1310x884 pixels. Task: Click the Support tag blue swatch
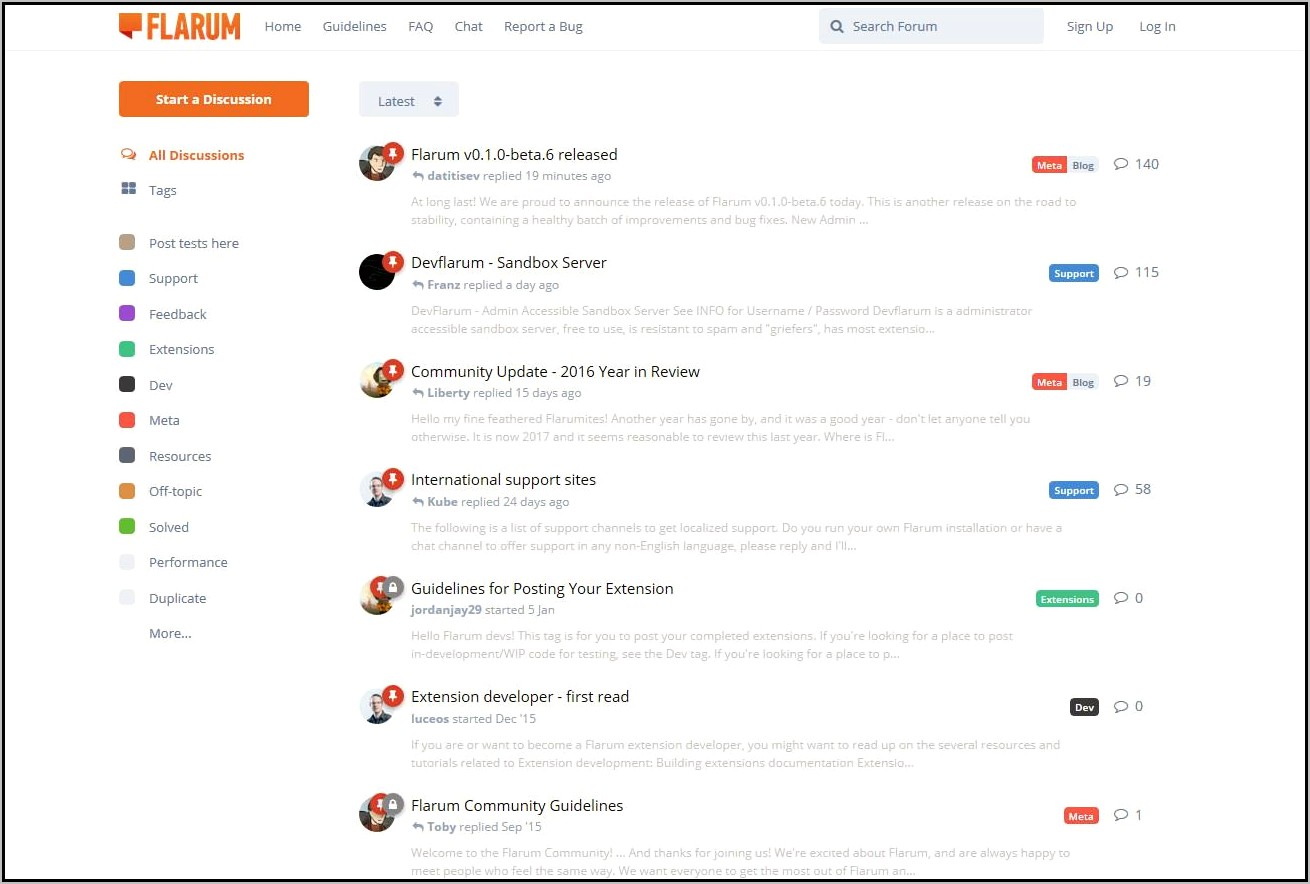(127, 278)
